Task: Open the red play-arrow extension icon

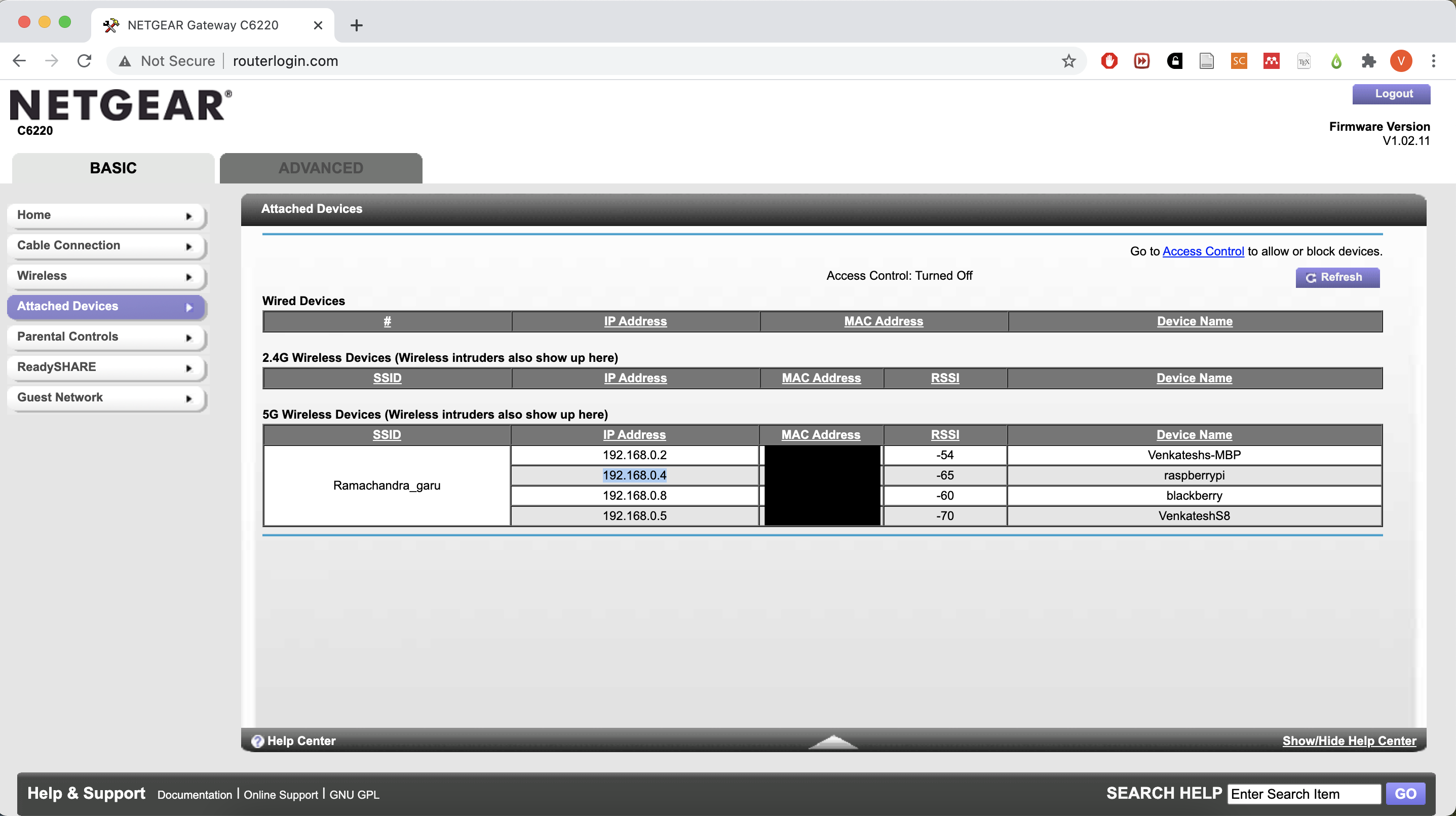Action: click(x=1142, y=61)
